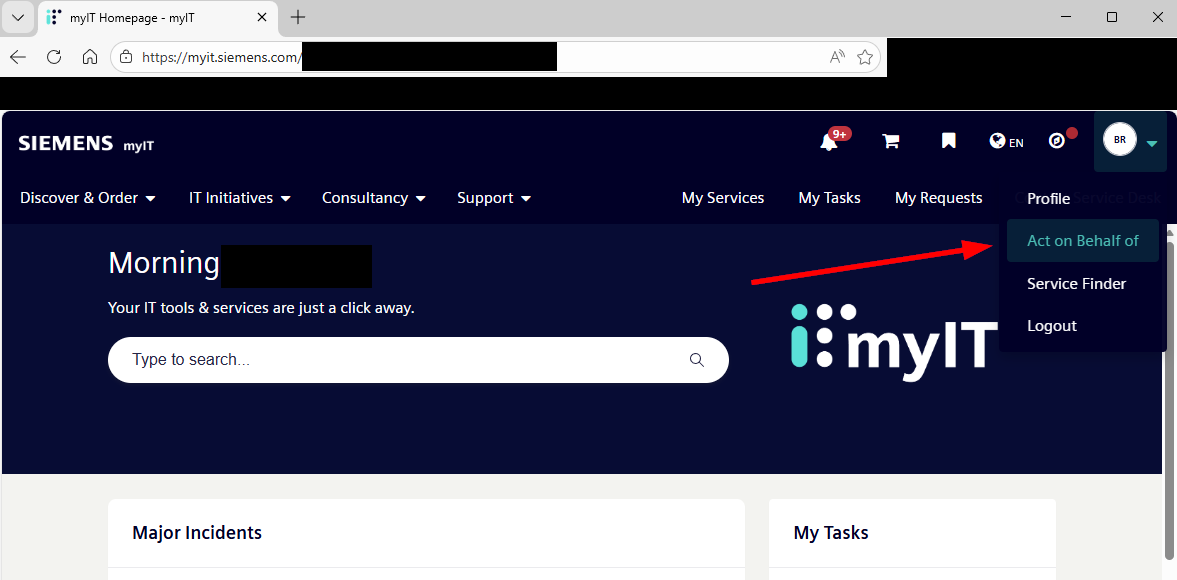The image size is (1177, 580).
Task: Click the search magnifier icon
Action: tap(697, 360)
